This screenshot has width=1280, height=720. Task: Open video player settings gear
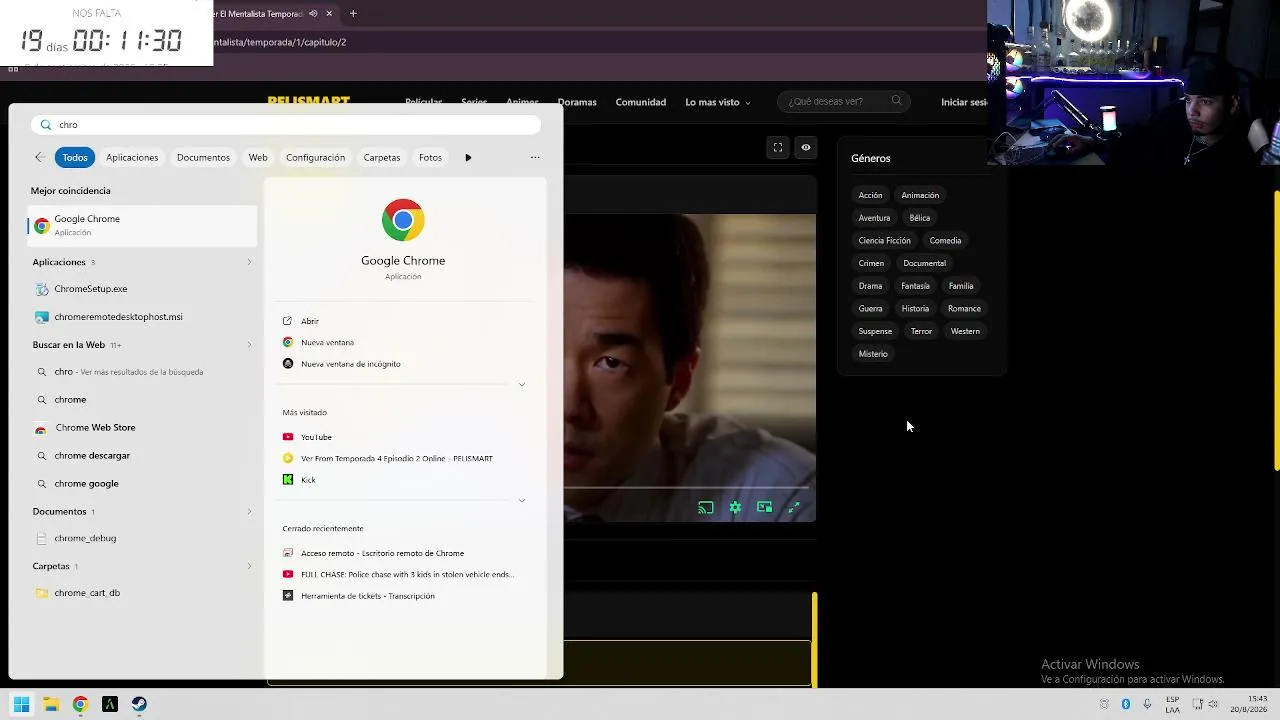[735, 507]
